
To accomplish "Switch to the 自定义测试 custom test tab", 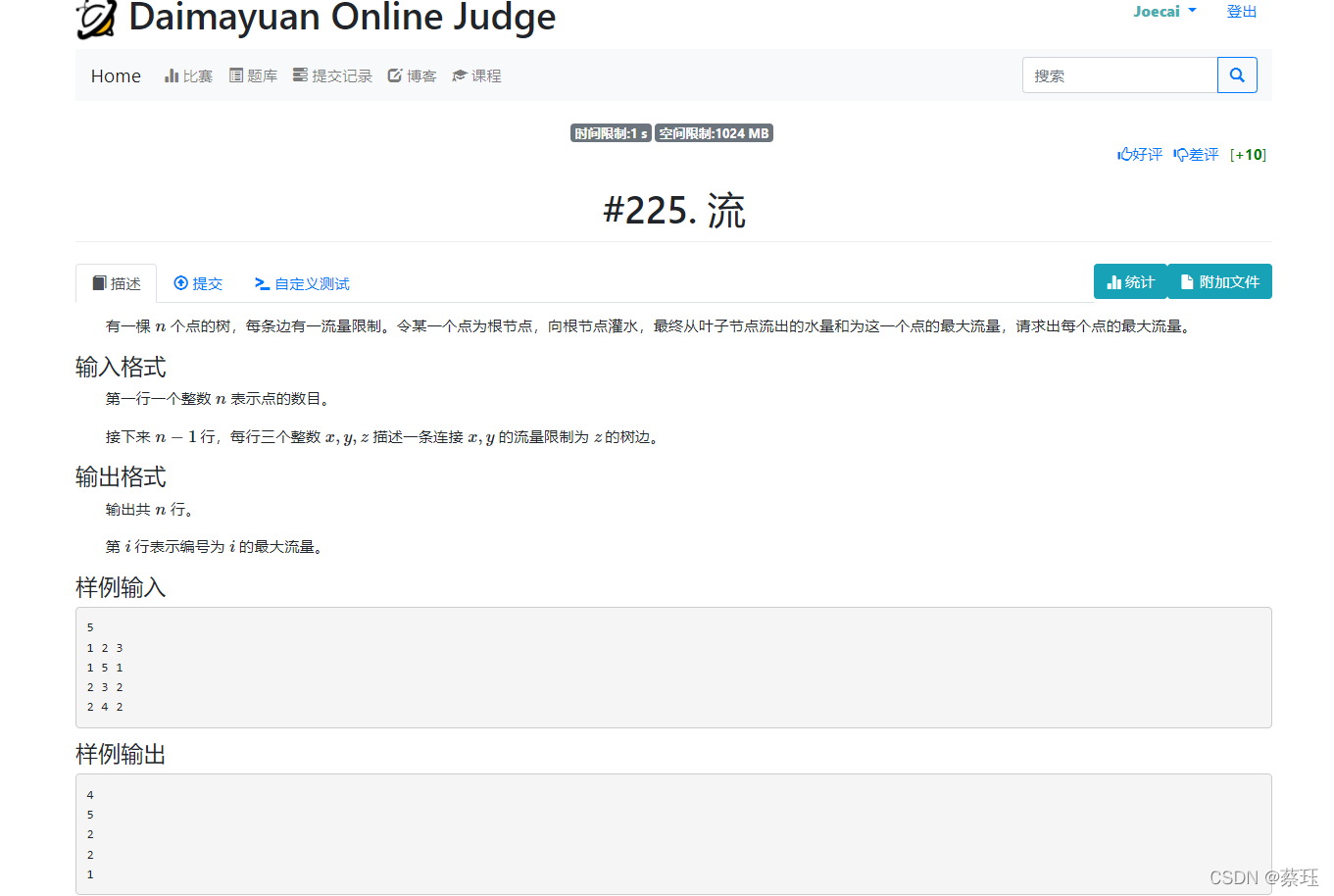I will point(302,283).
